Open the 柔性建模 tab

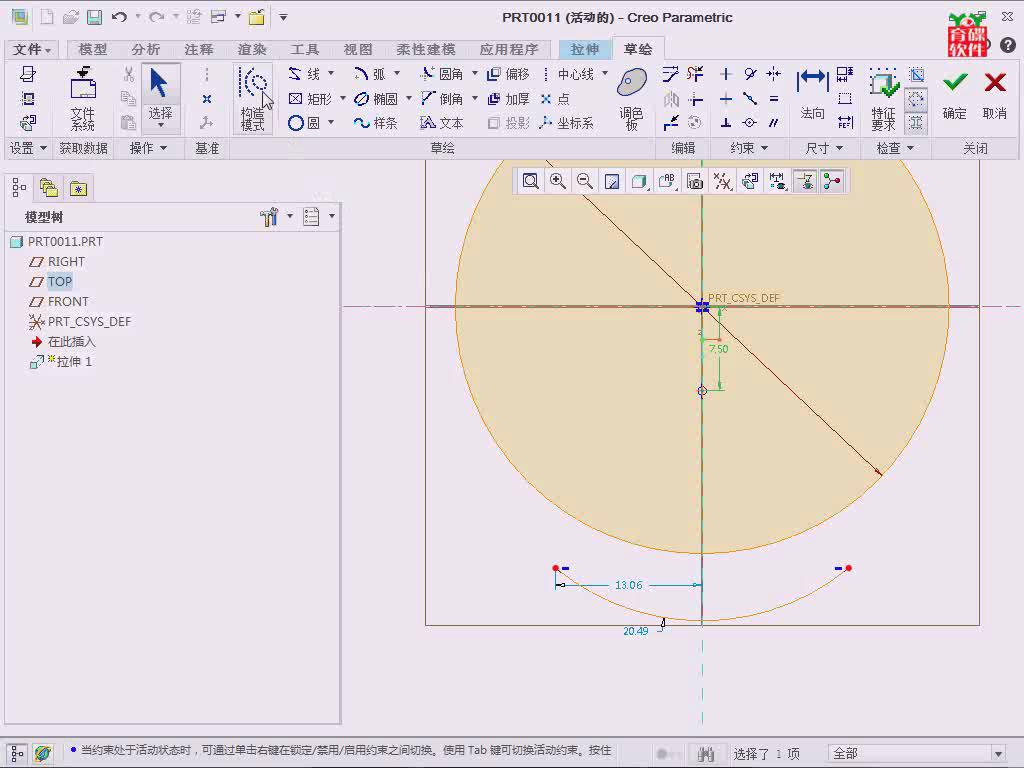[x=426, y=50]
